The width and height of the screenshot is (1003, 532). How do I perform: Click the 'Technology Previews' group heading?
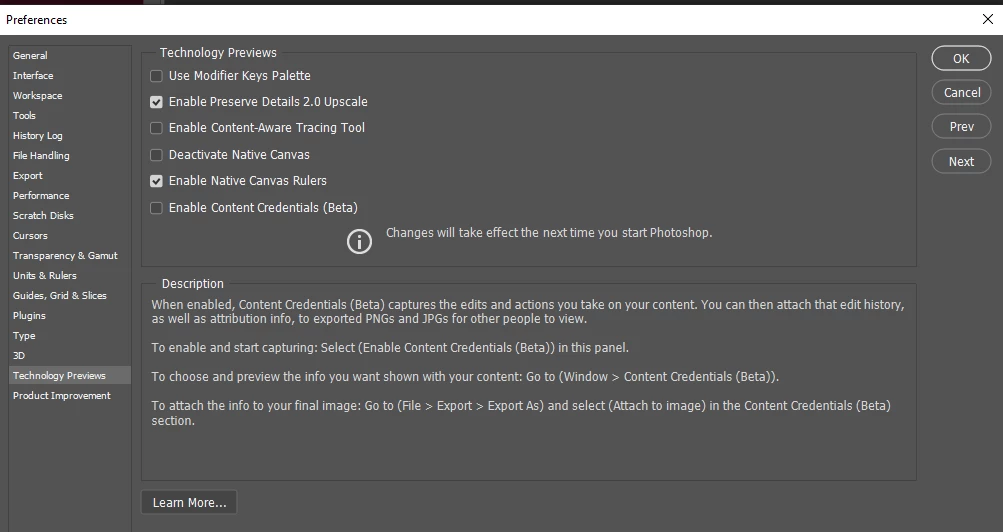pos(218,52)
